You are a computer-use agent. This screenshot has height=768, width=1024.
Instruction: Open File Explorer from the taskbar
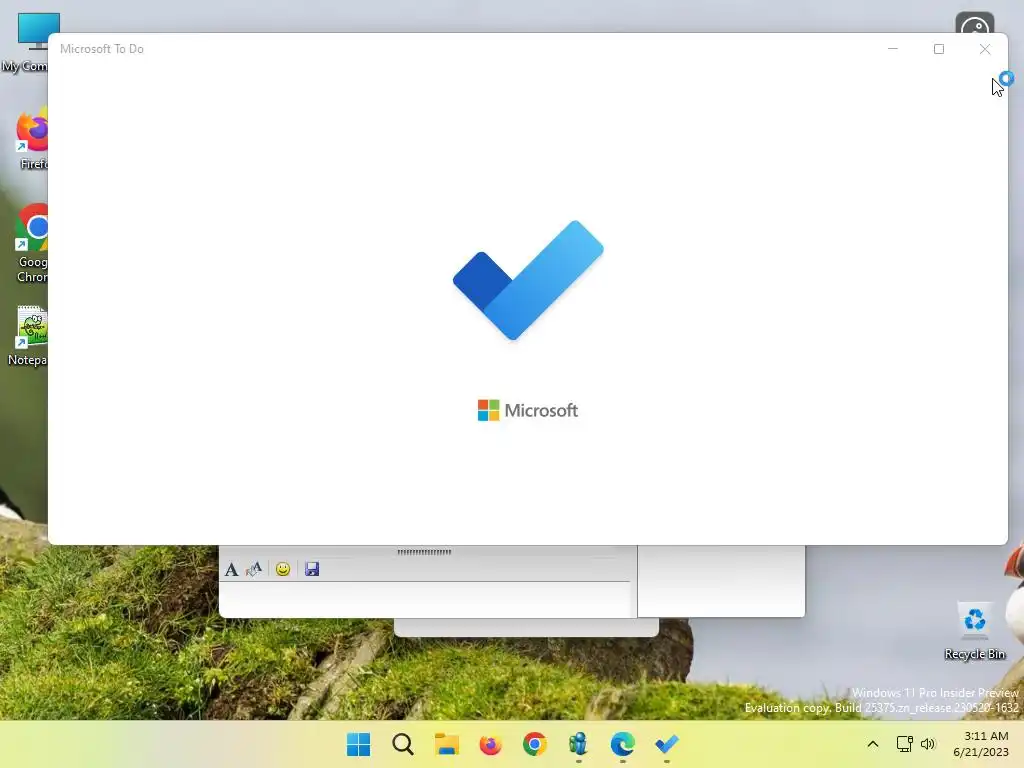point(447,744)
